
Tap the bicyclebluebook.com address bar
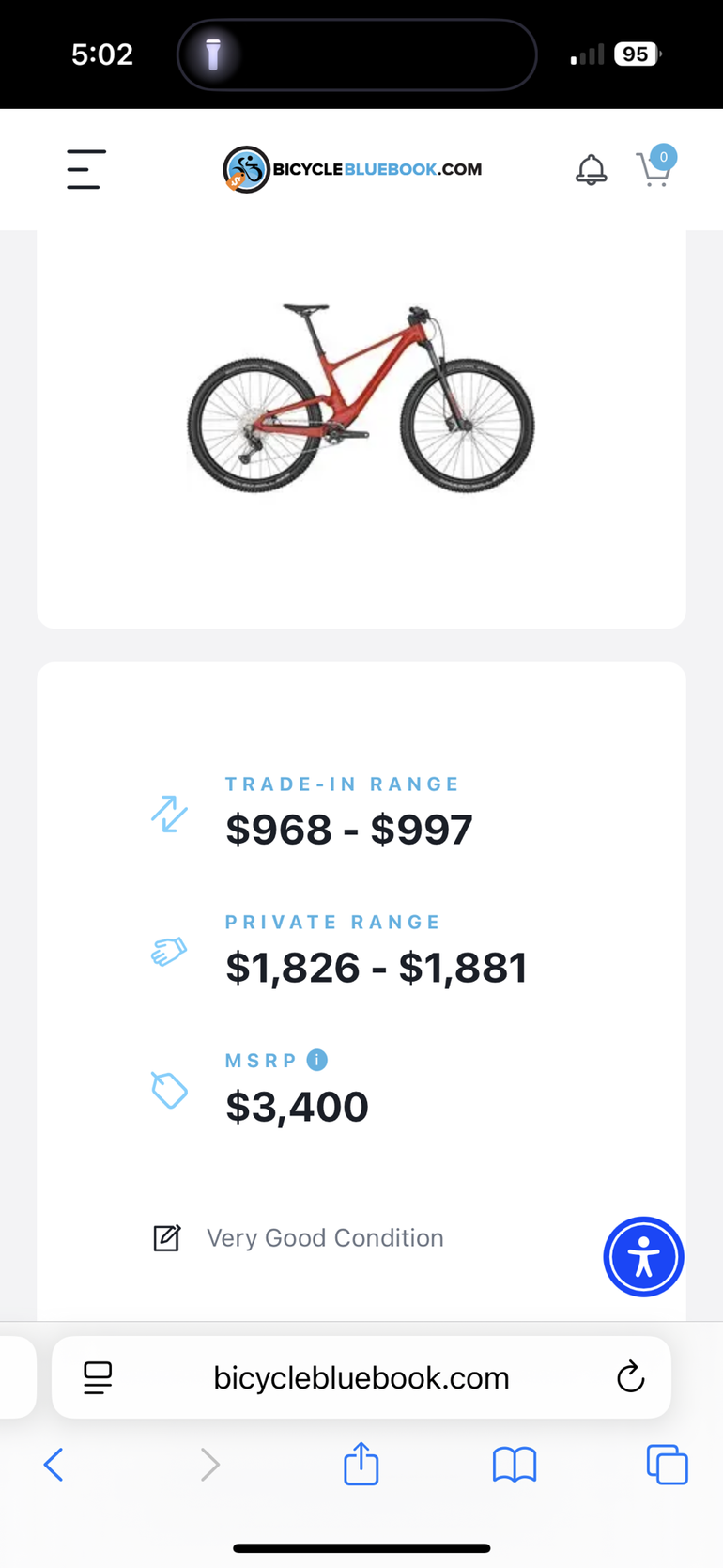point(361,1377)
